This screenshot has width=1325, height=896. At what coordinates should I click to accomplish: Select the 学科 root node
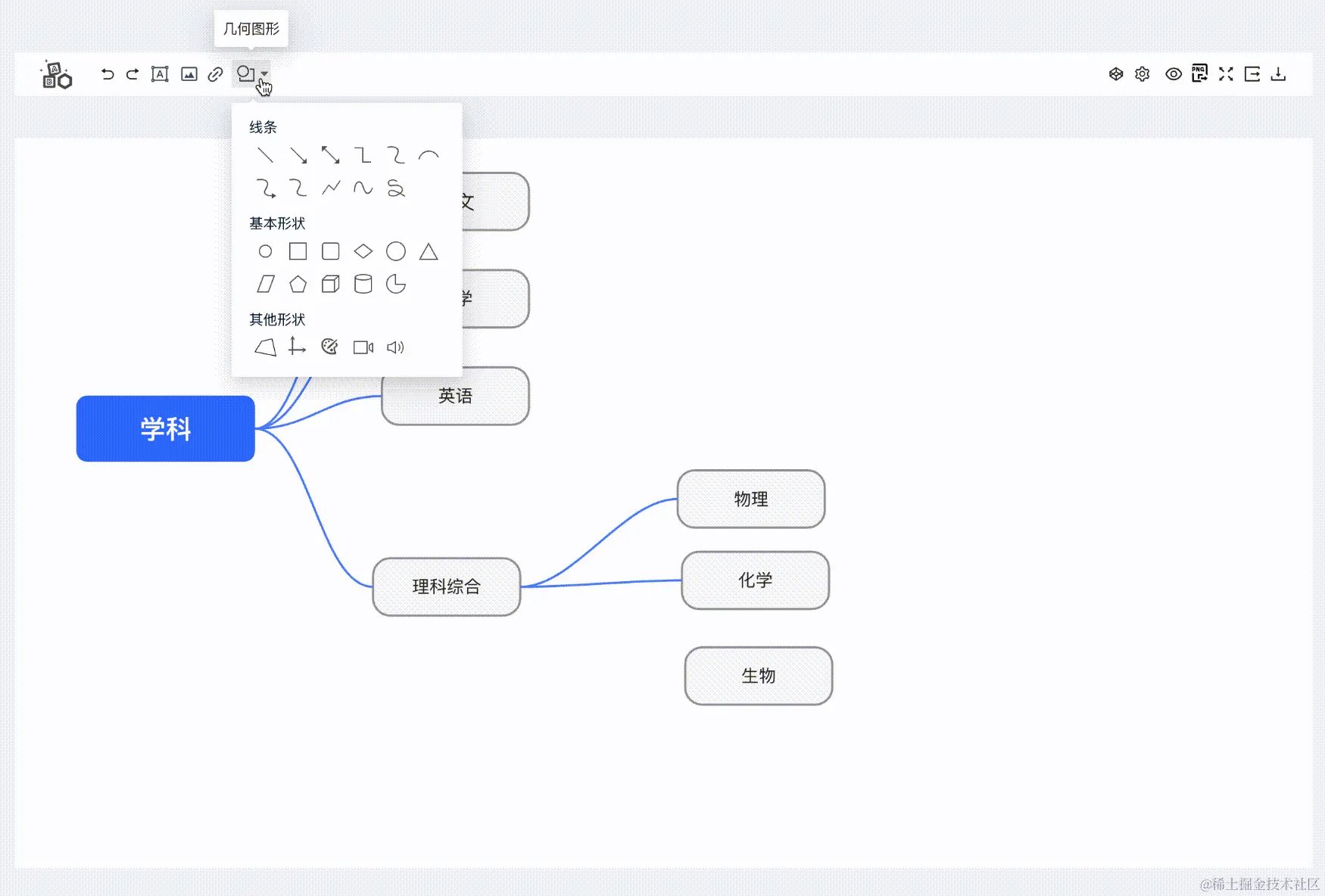(165, 428)
